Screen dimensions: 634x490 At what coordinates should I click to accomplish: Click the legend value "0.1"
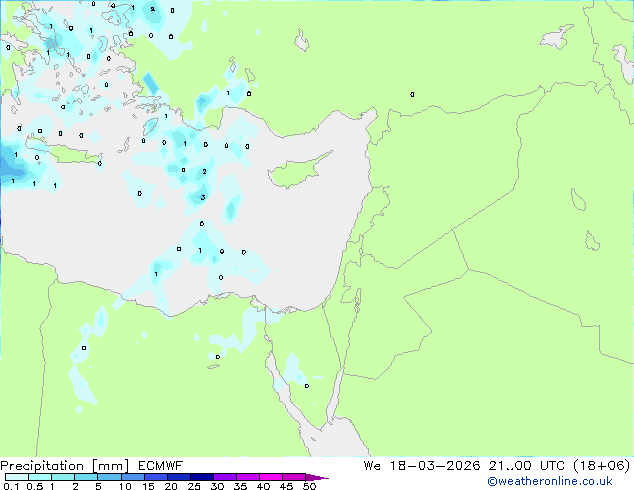11,486
